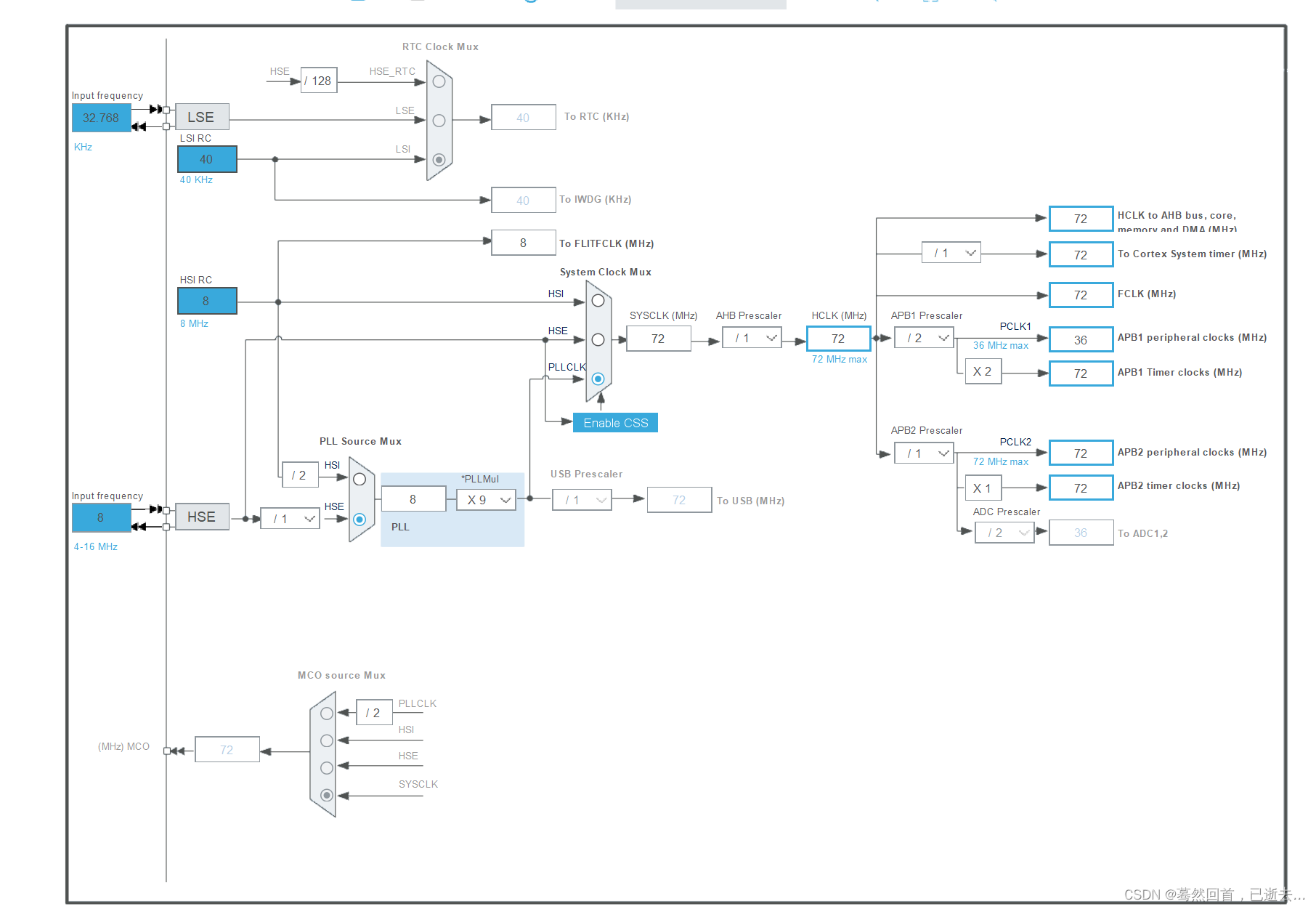This screenshot has width=1316, height=909.
Task: Select HSE in System Clock Mux
Action: coord(598,339)
